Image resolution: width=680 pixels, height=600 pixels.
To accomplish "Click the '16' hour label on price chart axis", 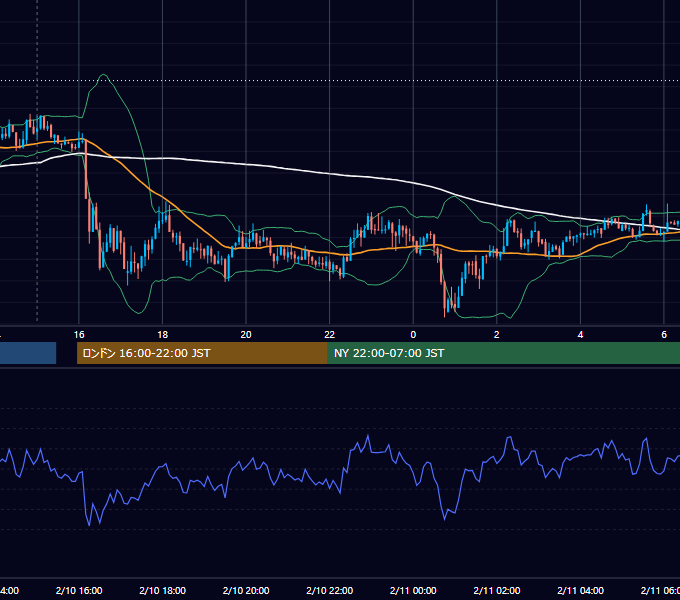I will click(x=79, y=334).
